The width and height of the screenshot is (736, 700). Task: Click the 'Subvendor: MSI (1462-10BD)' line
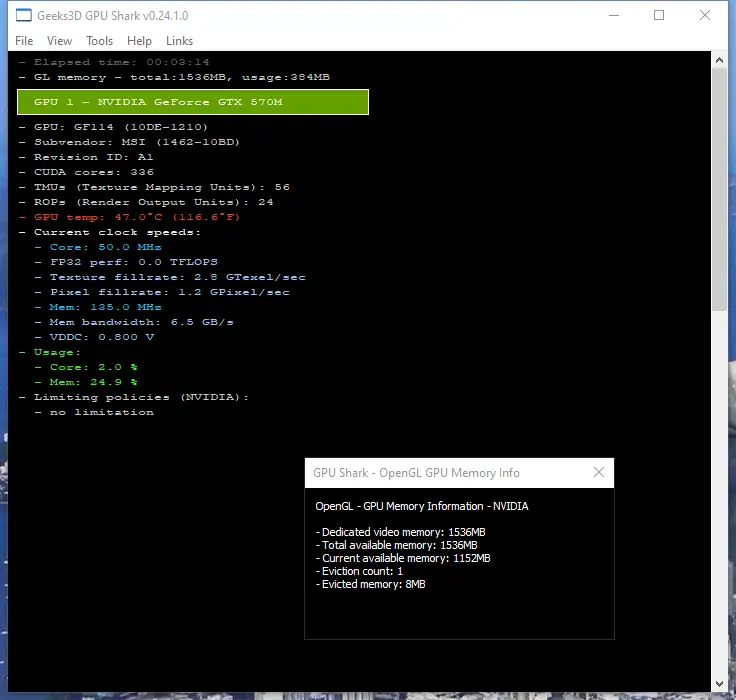[129, 142]
